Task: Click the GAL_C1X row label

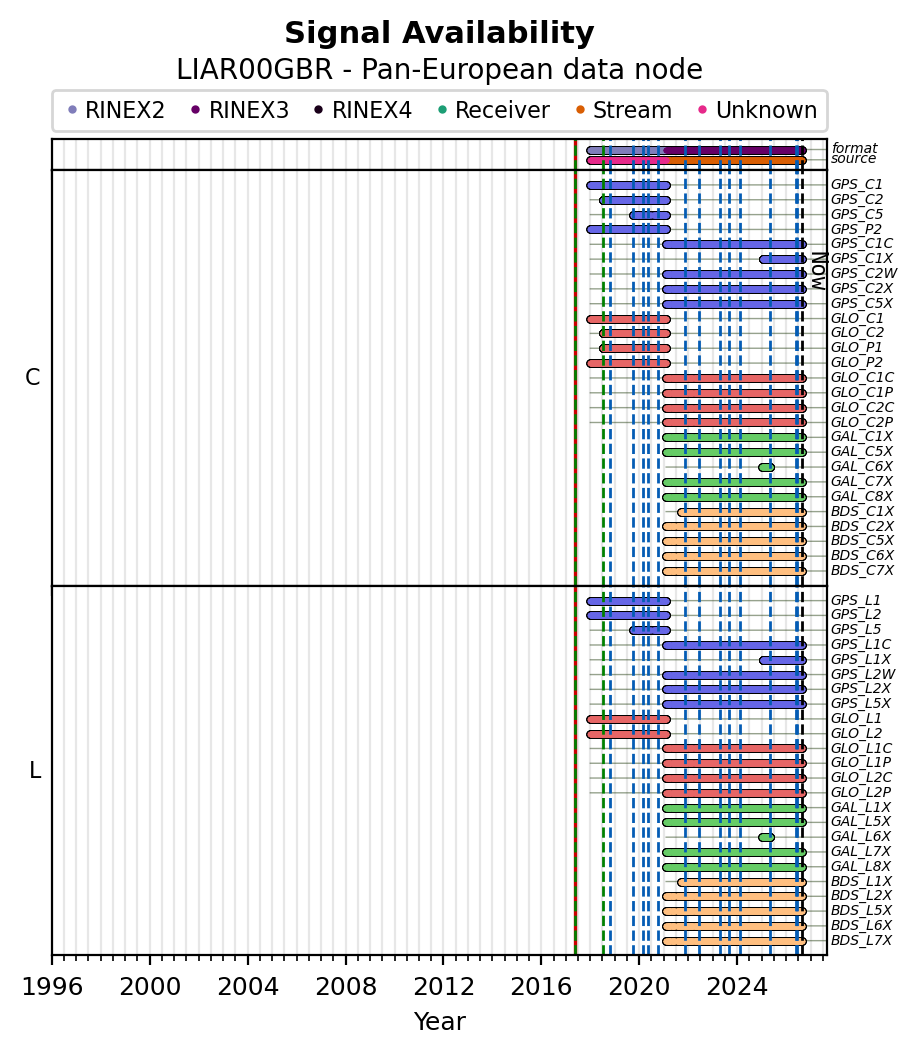Action: click(862, 436)
